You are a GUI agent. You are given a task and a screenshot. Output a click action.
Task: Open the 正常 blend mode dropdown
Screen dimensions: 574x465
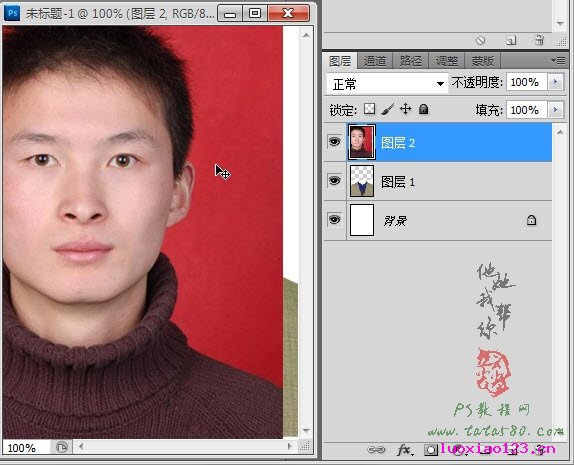pos(387,84)
